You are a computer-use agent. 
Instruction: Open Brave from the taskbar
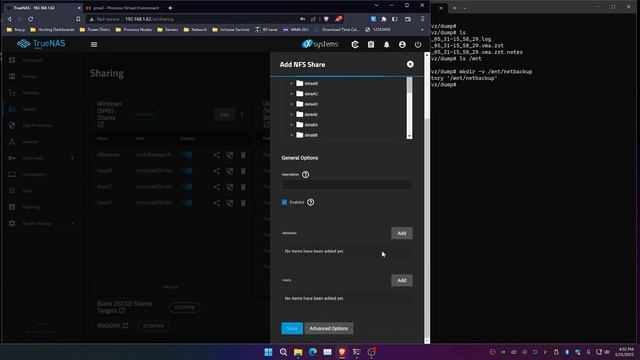click(x=342, y=352)
